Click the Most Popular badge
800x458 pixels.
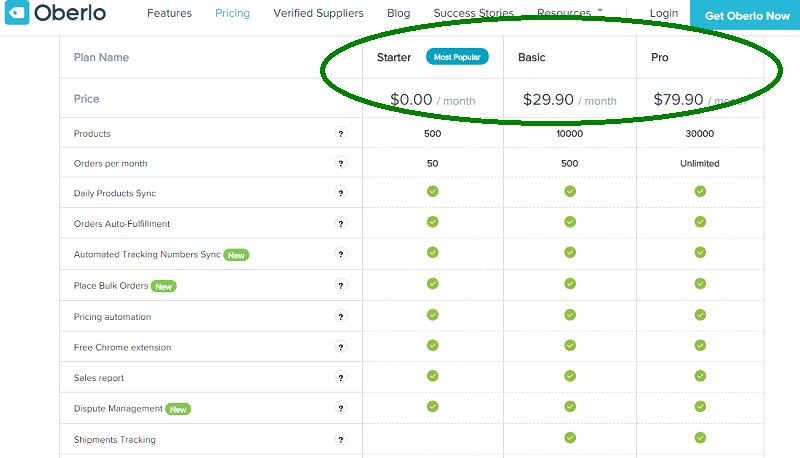(457, 57)
